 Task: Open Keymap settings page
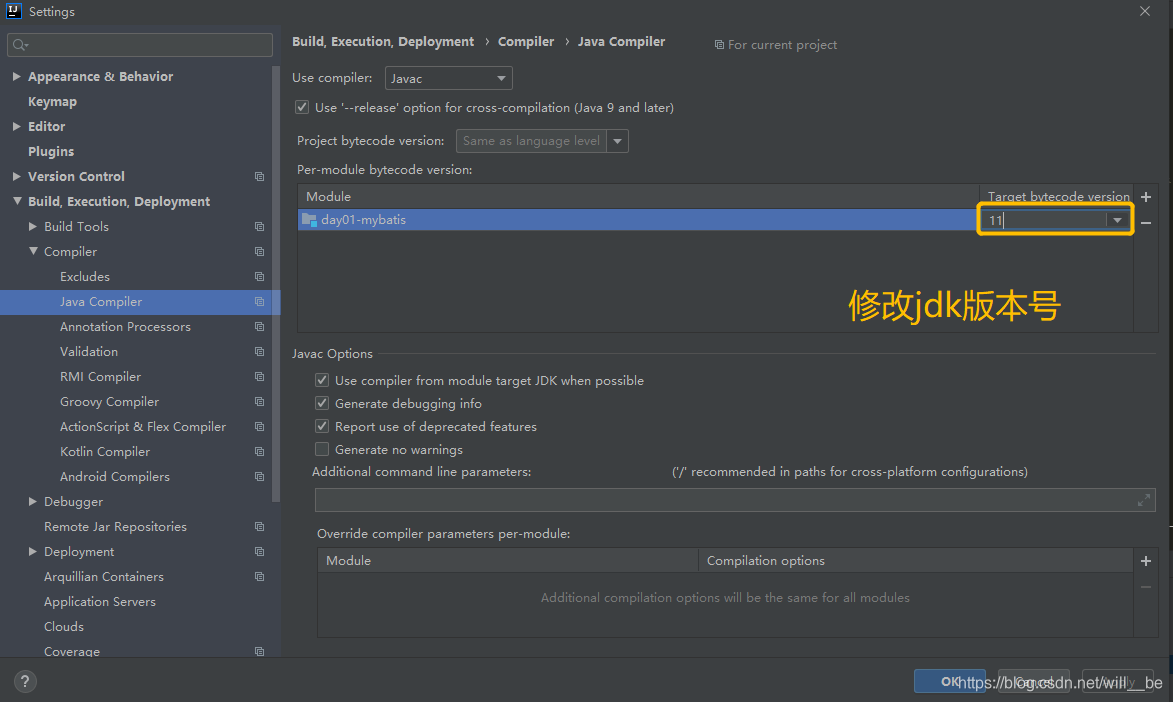tap(52, 102)
